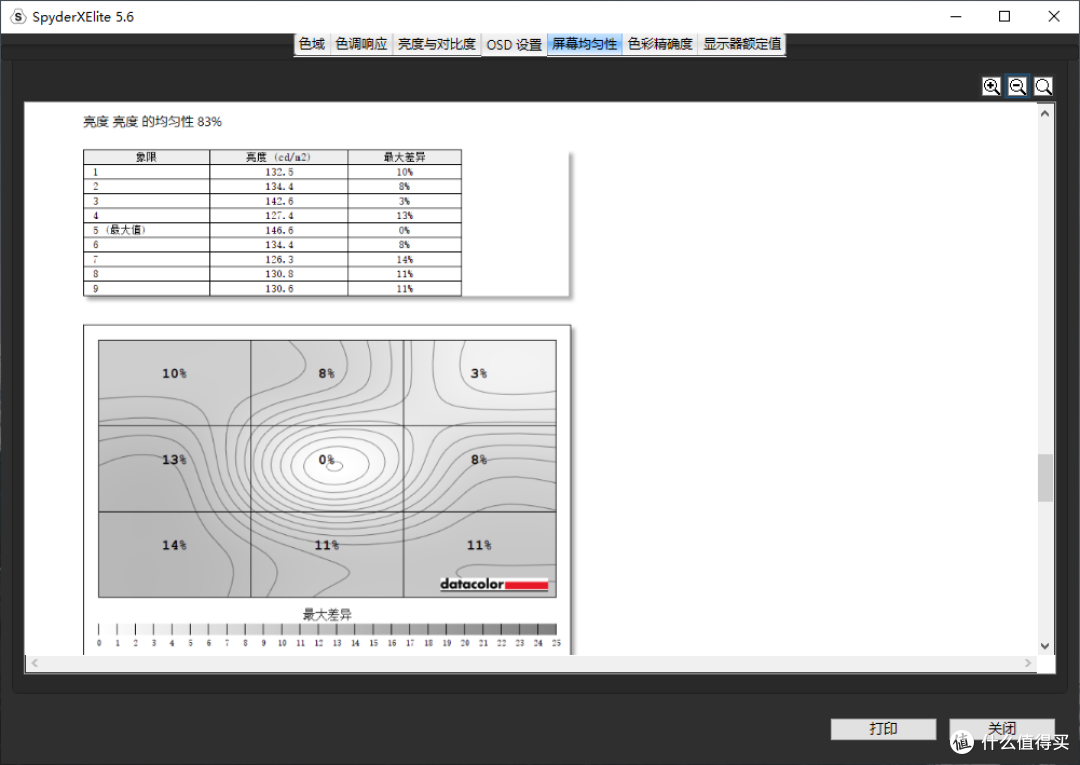Open the 色调响应 tab

tap(361, 44)
